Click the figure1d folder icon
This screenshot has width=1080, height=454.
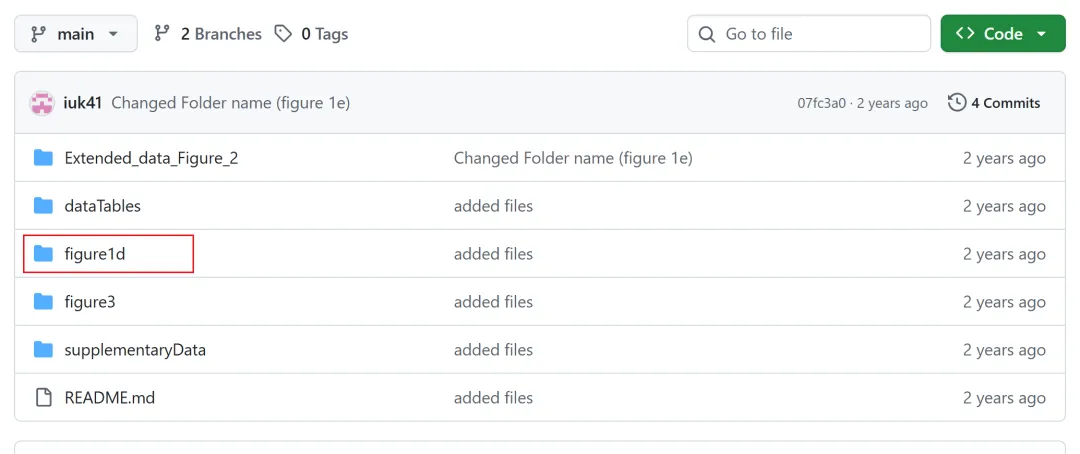click(x=43, y=254)
